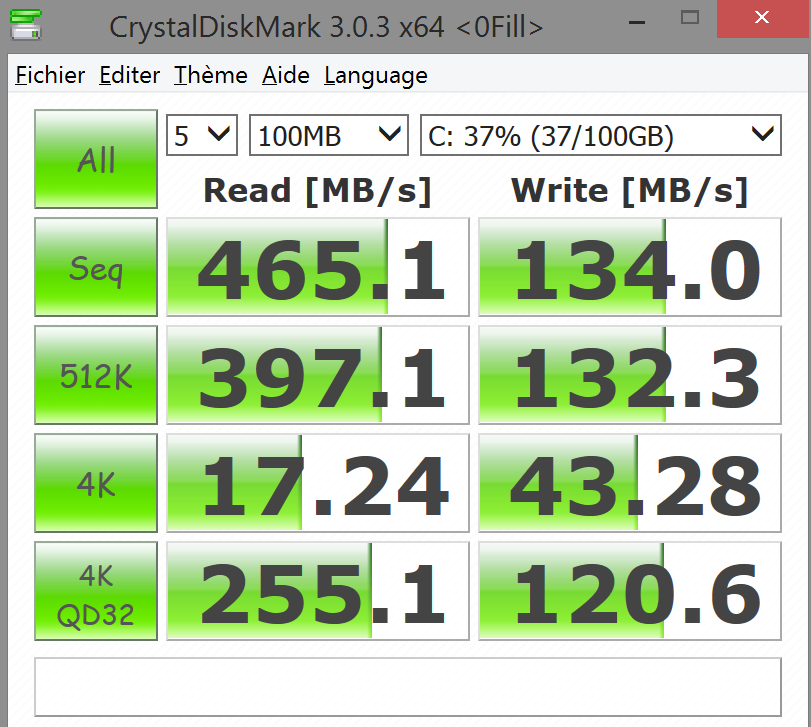Viewport: 811px width, 727px height.
Task: Expand the test count dropdown showing 5
Action: coord(202,135)
